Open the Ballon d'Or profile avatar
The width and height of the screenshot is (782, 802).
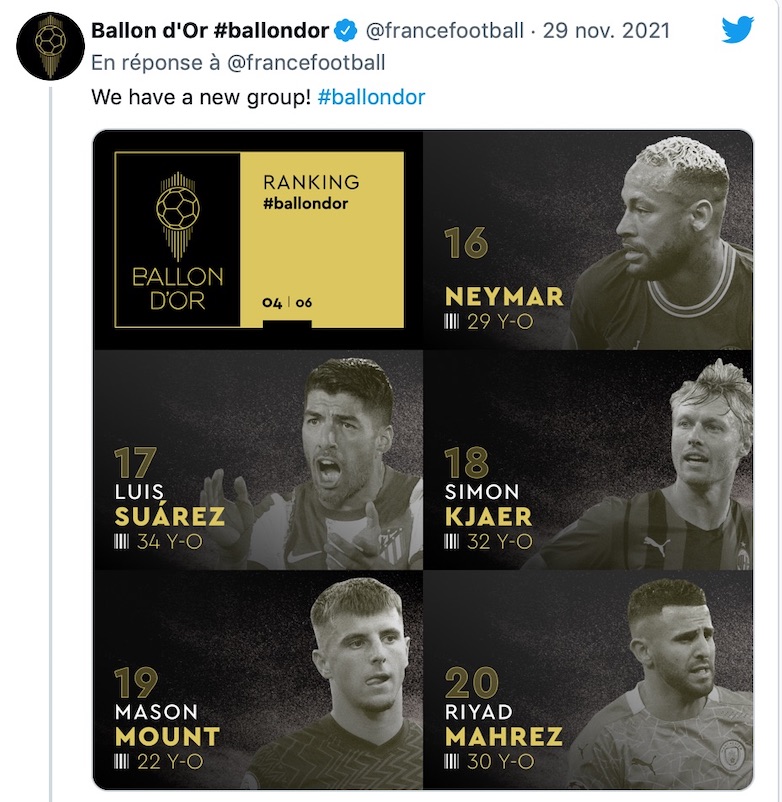pos(50,47)
